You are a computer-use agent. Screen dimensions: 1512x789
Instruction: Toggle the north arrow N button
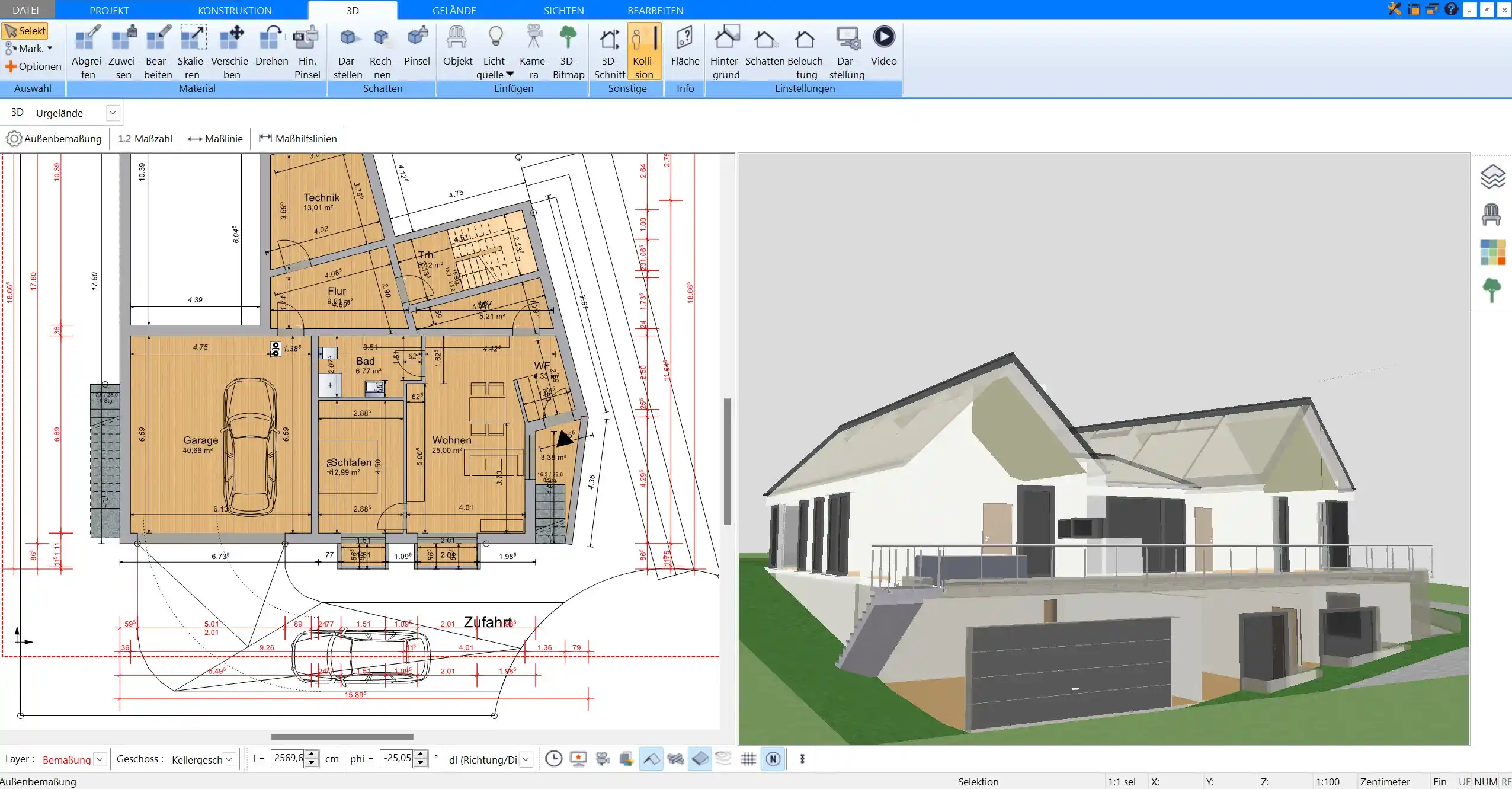click(773, 759)
